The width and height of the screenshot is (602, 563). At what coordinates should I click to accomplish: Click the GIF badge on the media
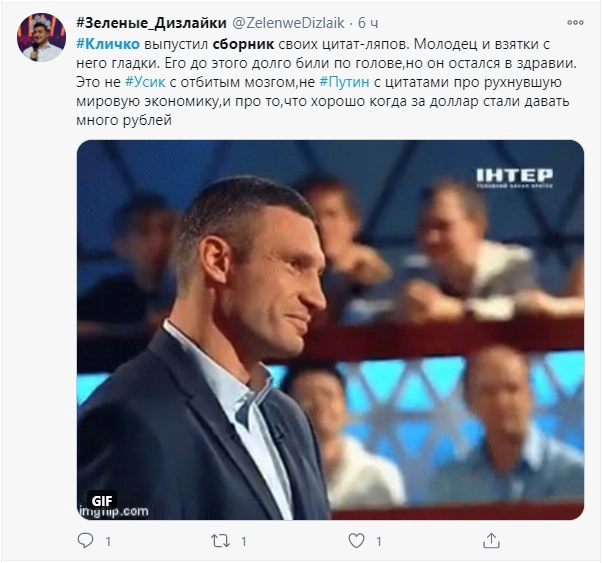coord(102,501)
